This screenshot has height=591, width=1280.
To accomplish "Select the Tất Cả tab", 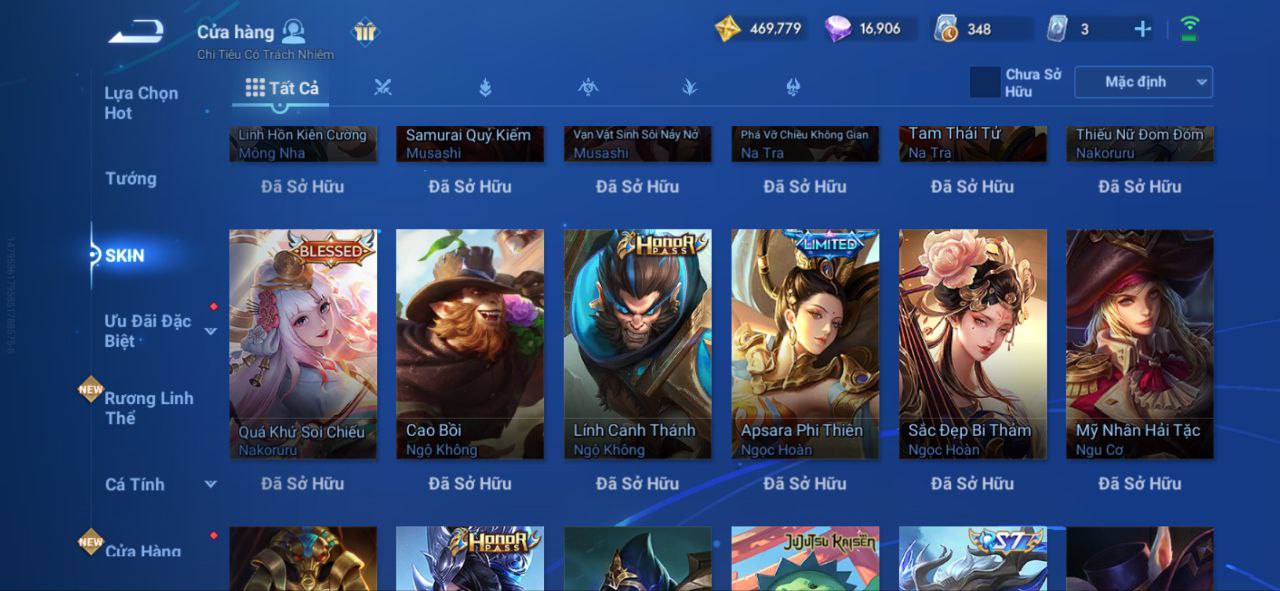I will tap(282, 88).
